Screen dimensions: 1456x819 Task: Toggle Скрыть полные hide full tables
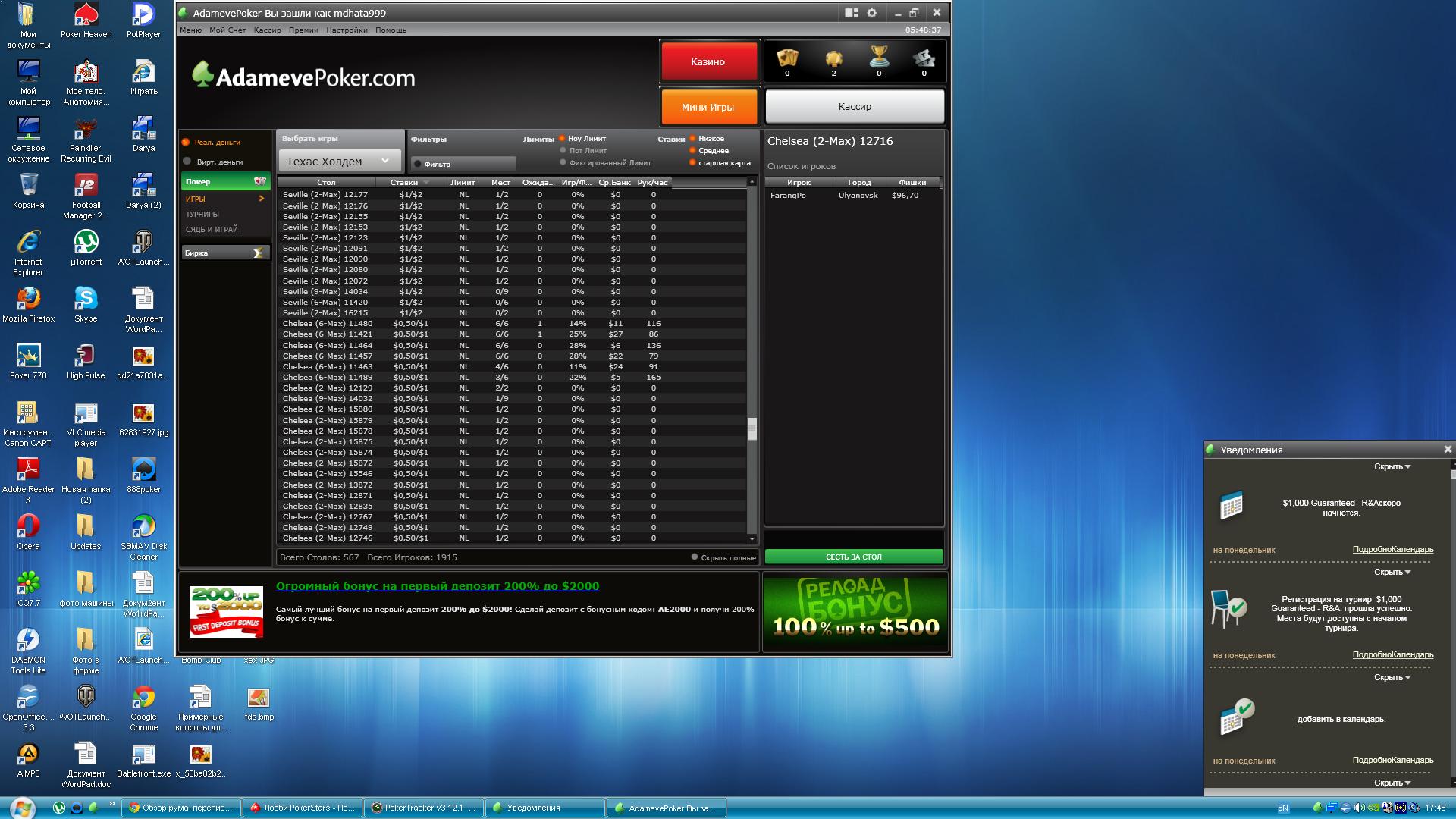pyautogui.click(x=694, y=557)
